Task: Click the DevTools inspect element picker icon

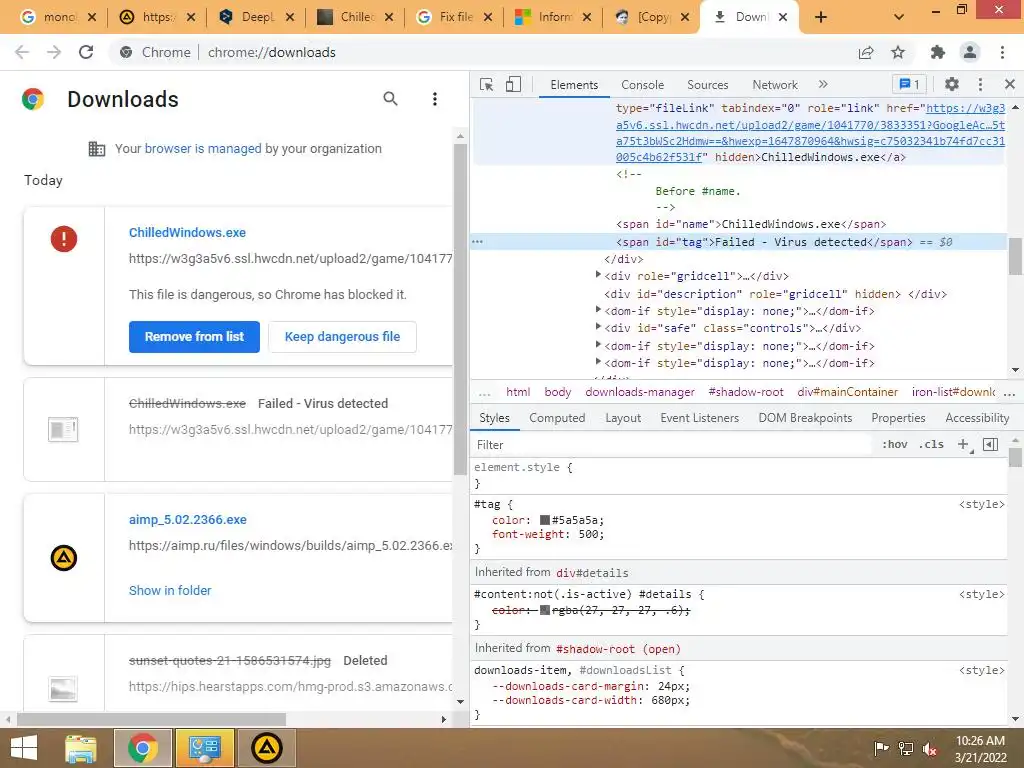Action: click(486, 84)
